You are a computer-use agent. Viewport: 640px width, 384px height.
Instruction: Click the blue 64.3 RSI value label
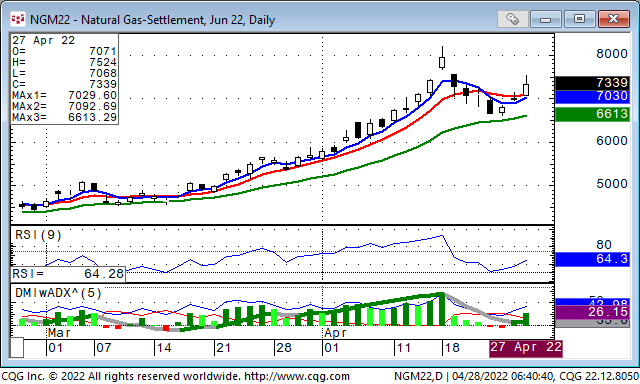coord(592,259)
